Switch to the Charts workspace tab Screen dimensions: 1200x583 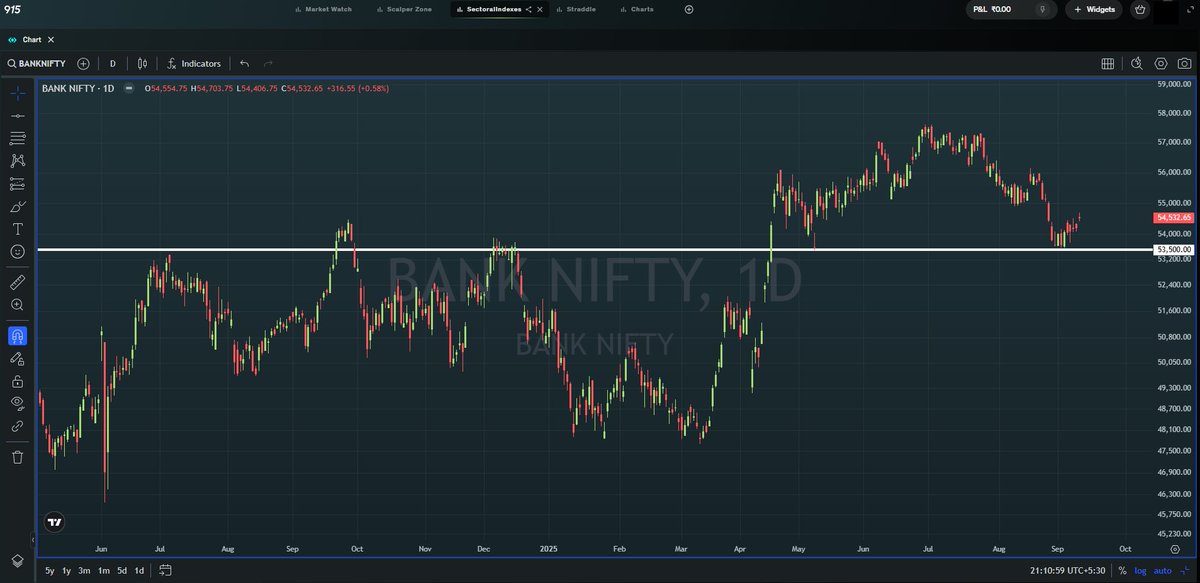[637, 9]
